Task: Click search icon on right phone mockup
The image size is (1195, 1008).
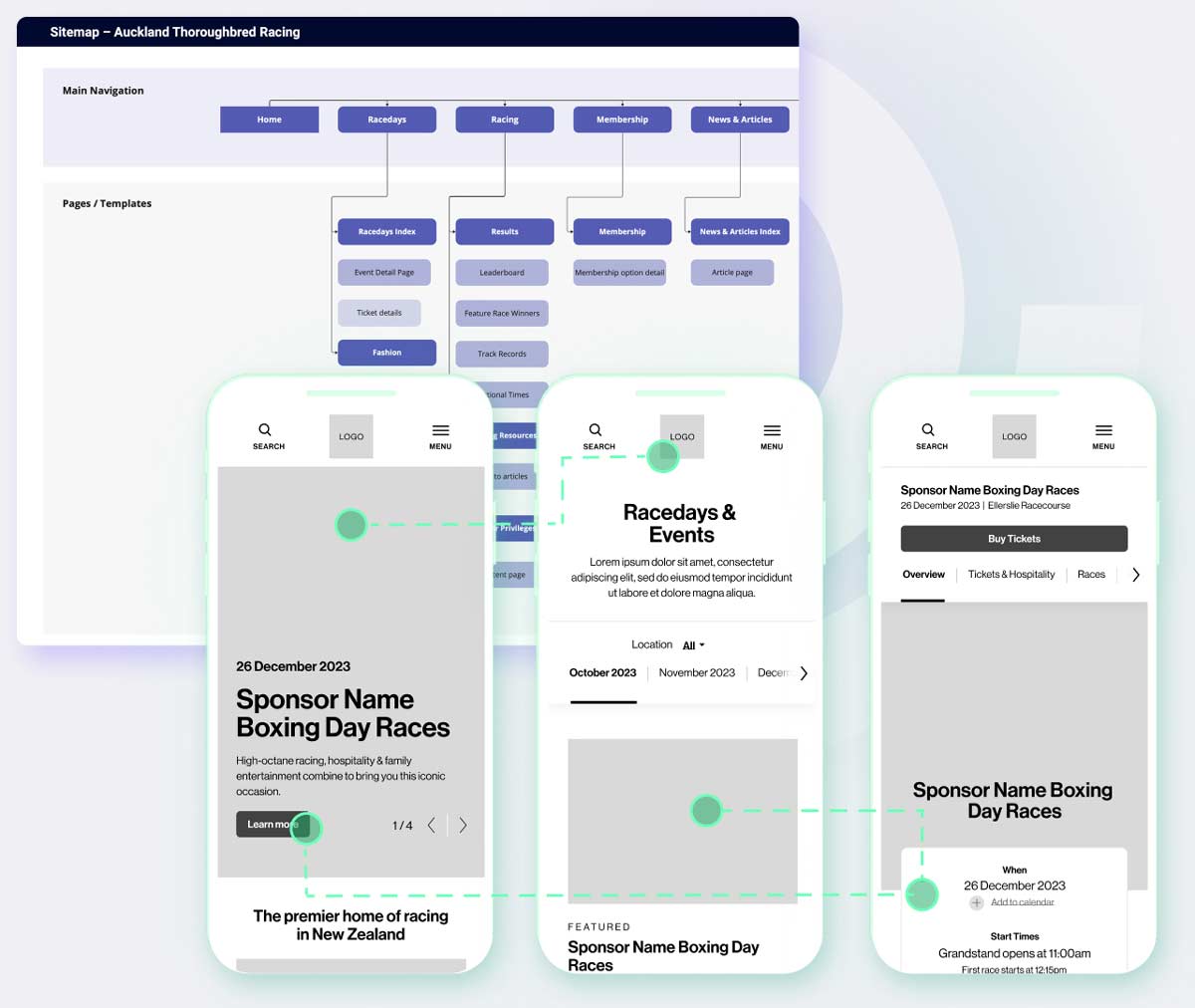Action: pyautogui.click(x=928, y=430)
